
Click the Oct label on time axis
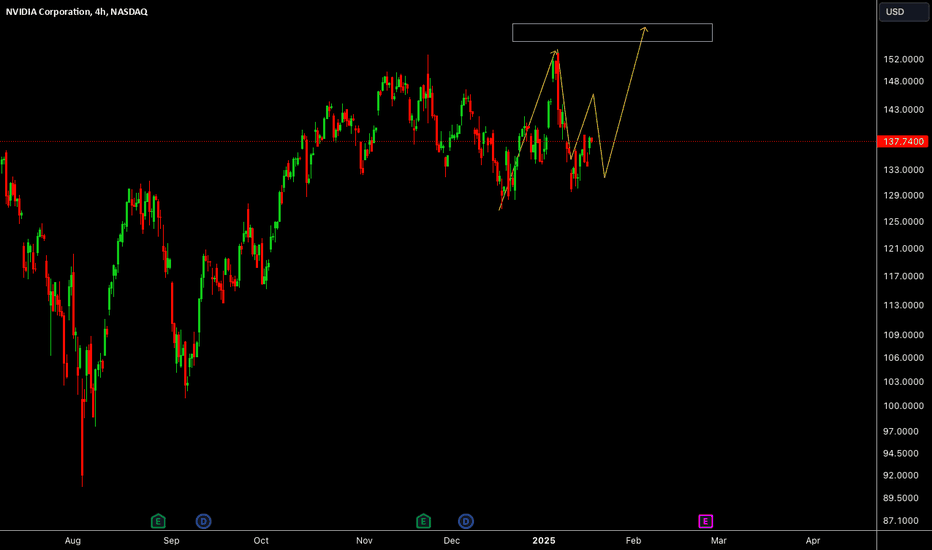pyautogui.click(x=261, y=540)
